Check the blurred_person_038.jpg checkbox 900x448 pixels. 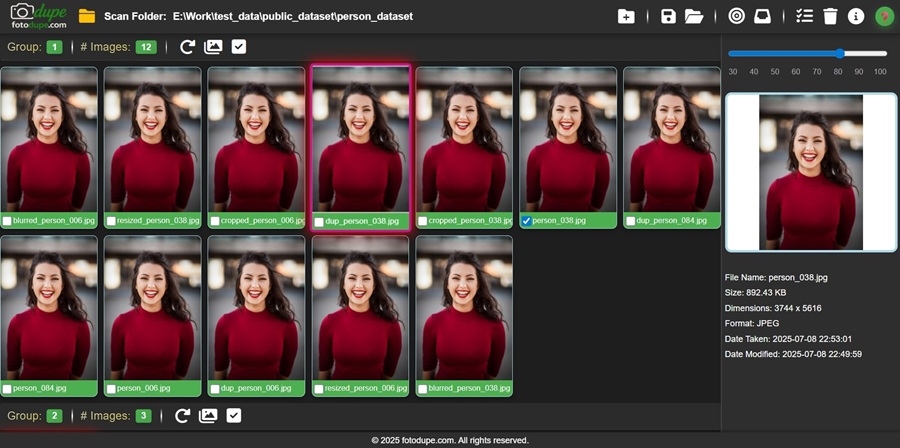click(422, 389)
